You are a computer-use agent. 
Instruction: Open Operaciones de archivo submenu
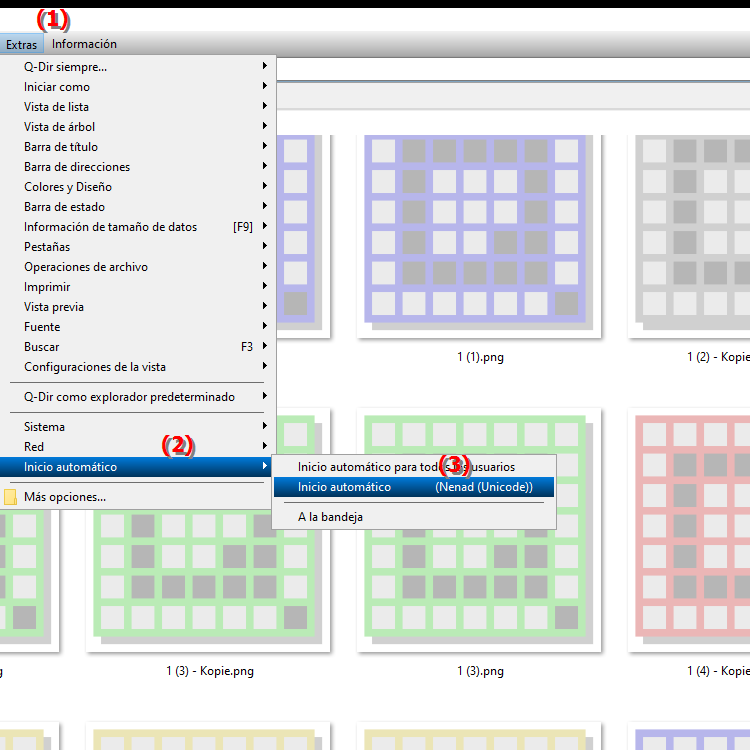click(x=138, y=267)
